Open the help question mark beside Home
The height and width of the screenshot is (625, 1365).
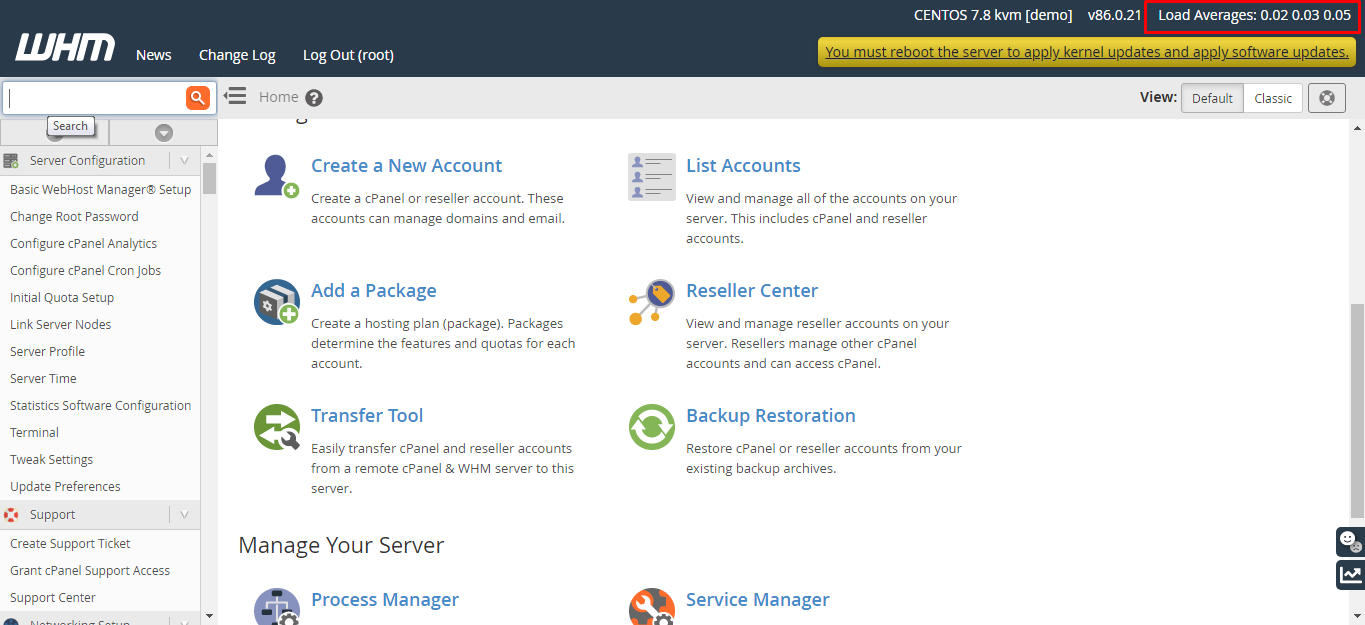click(314, 98)
